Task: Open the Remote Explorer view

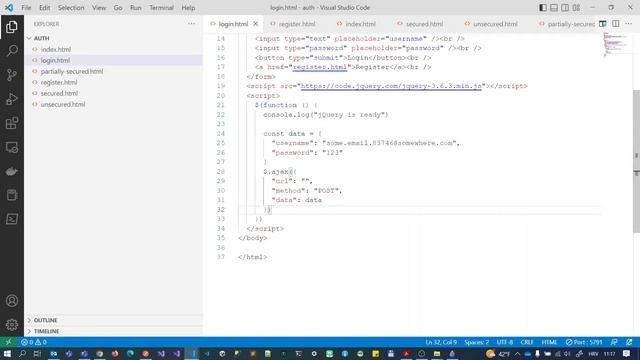Action: tap(12, 147)
